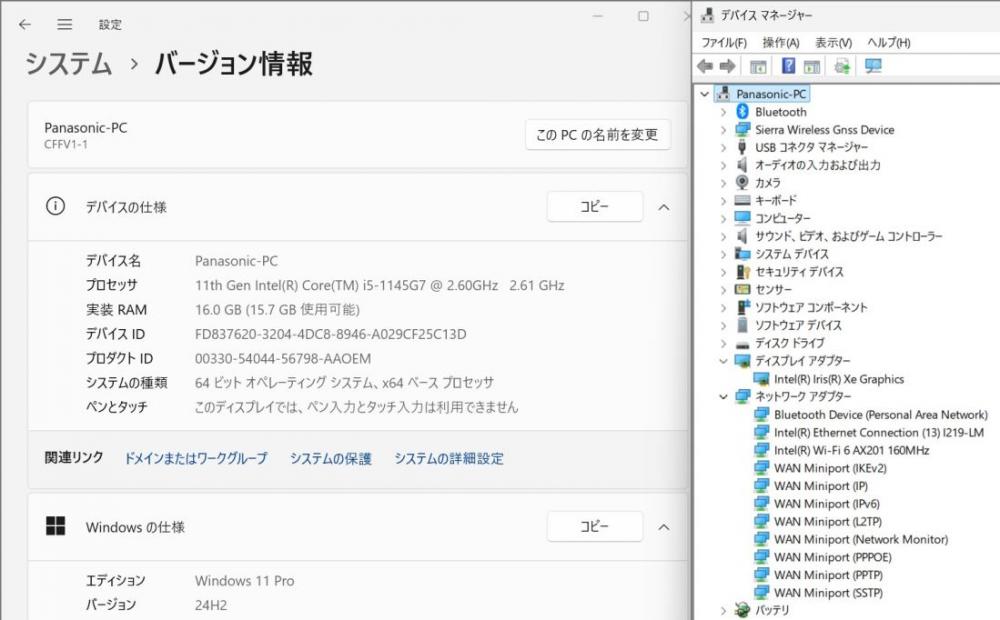Screen dimensions: 1000x620
Task: Select Intel(R) Wi-Fi 6 AX201 160MHz adapter
Action: 851,450
